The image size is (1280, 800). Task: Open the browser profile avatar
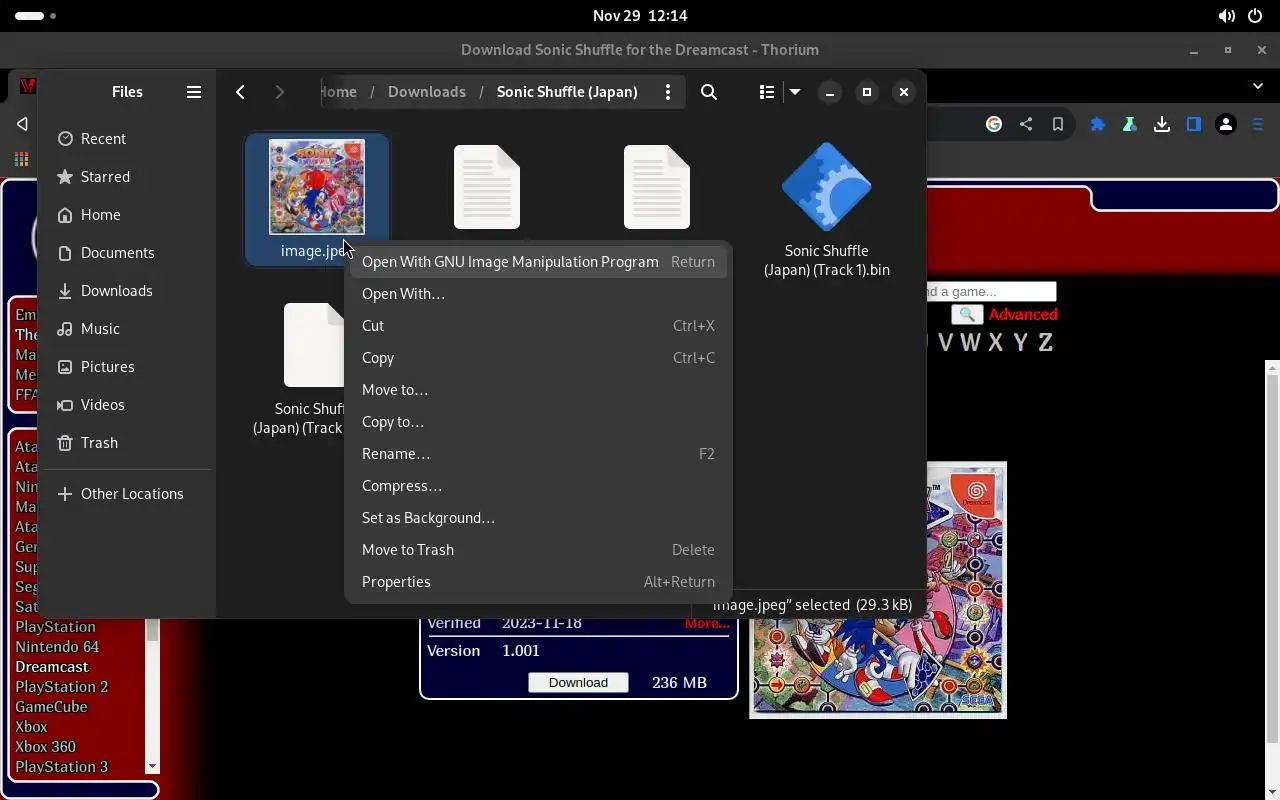pos(1226,124)
